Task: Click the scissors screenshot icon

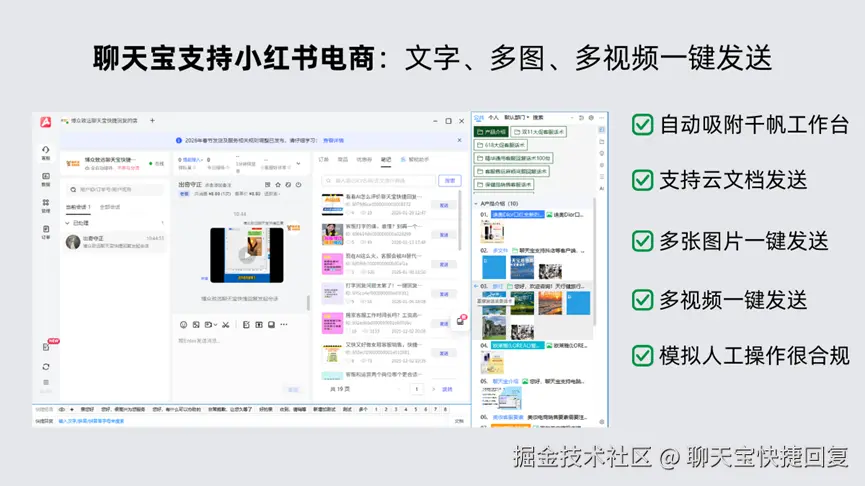Action: pyautogui.click(x=226, y=325)
